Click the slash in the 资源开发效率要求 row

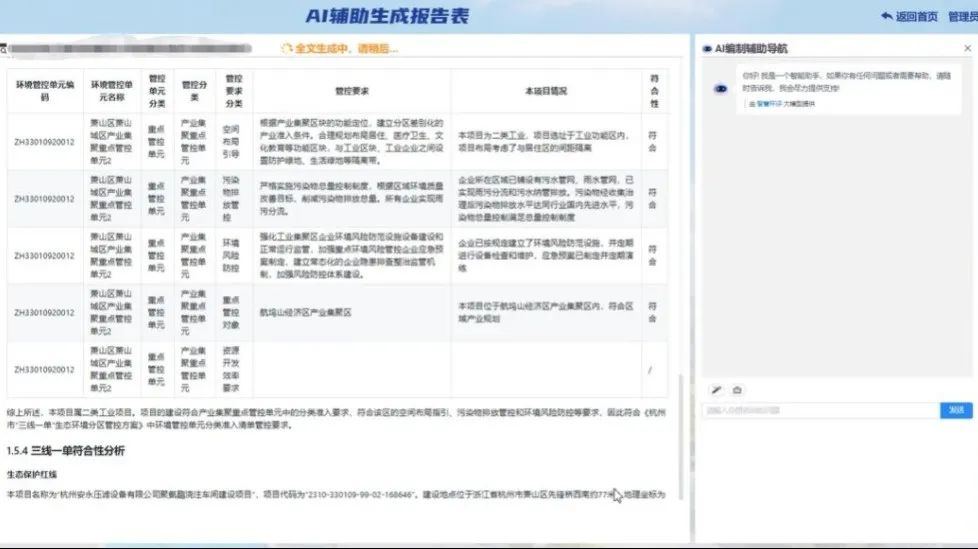point(651,370)
